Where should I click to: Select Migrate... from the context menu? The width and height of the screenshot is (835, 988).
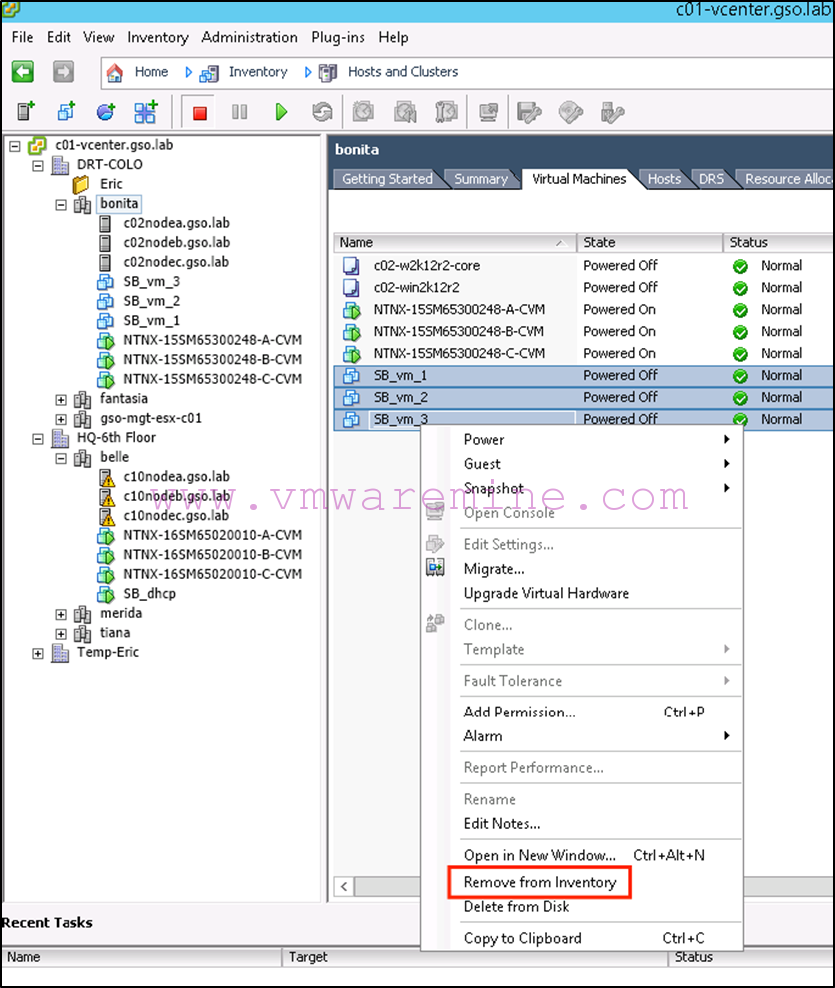click(494, 569)
